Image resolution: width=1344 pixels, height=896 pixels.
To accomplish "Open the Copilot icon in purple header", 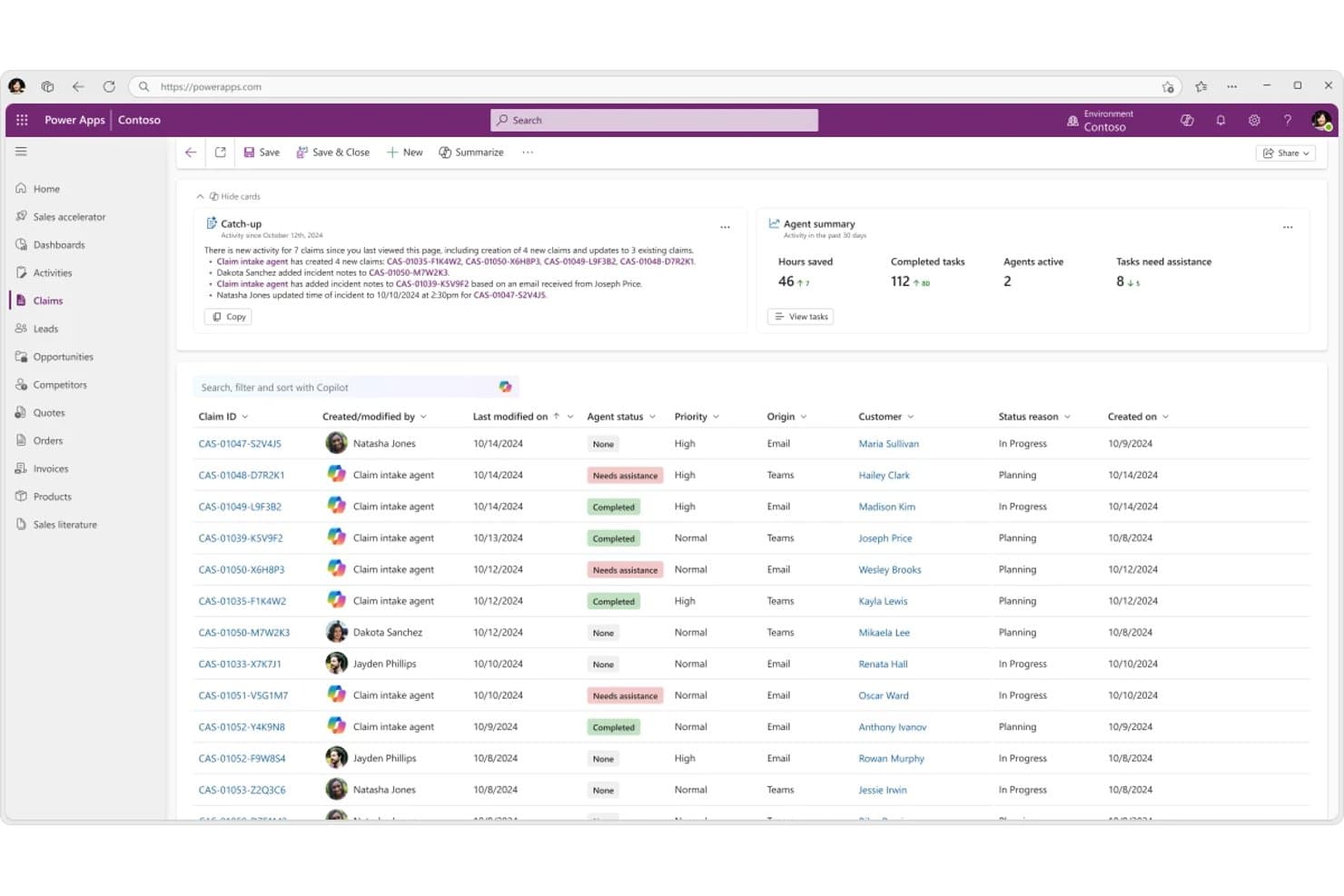I will pyautogui.click(x=1187, y=120).
